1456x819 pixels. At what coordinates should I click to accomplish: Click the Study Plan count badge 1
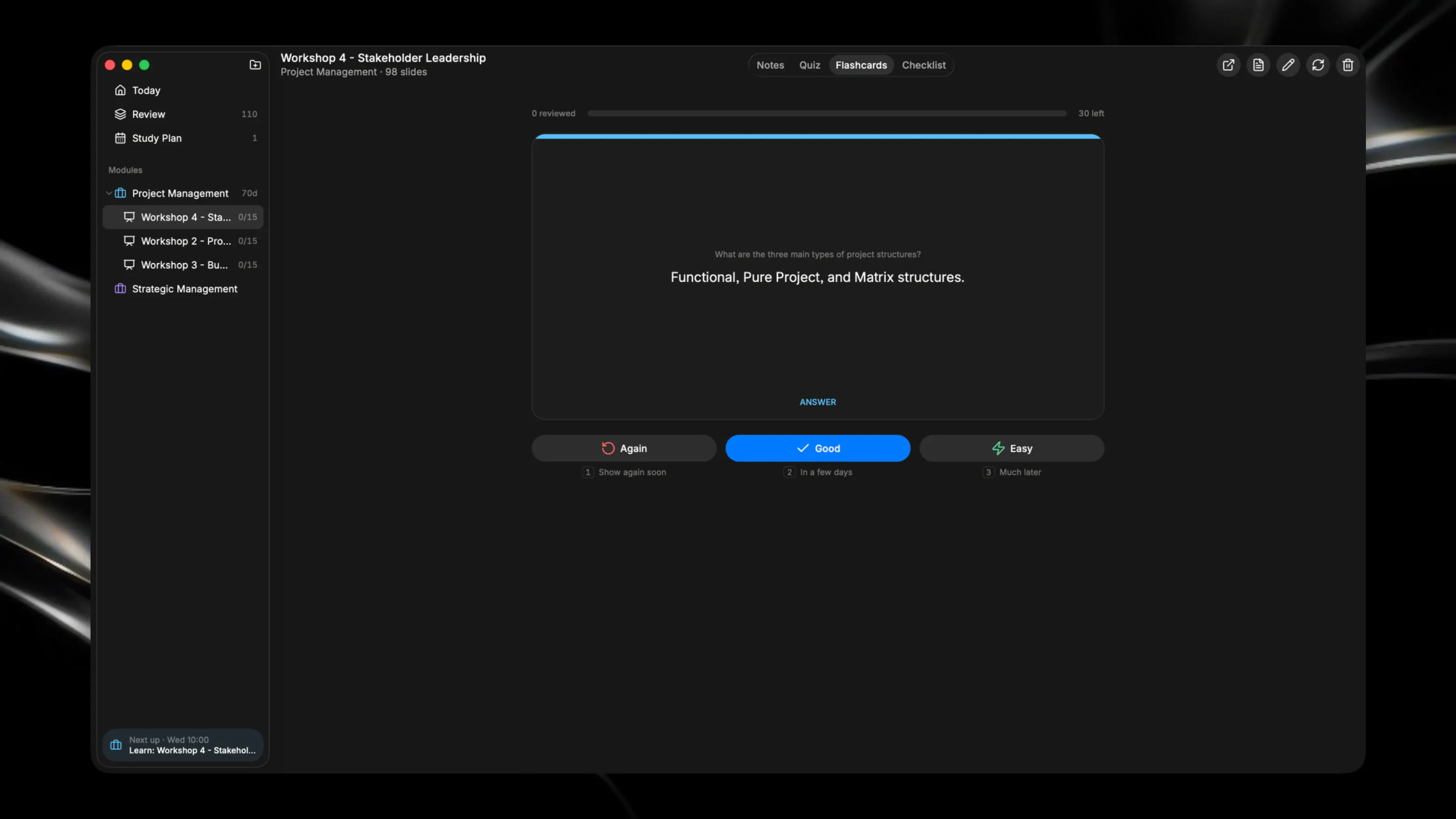tap(254, 138)
